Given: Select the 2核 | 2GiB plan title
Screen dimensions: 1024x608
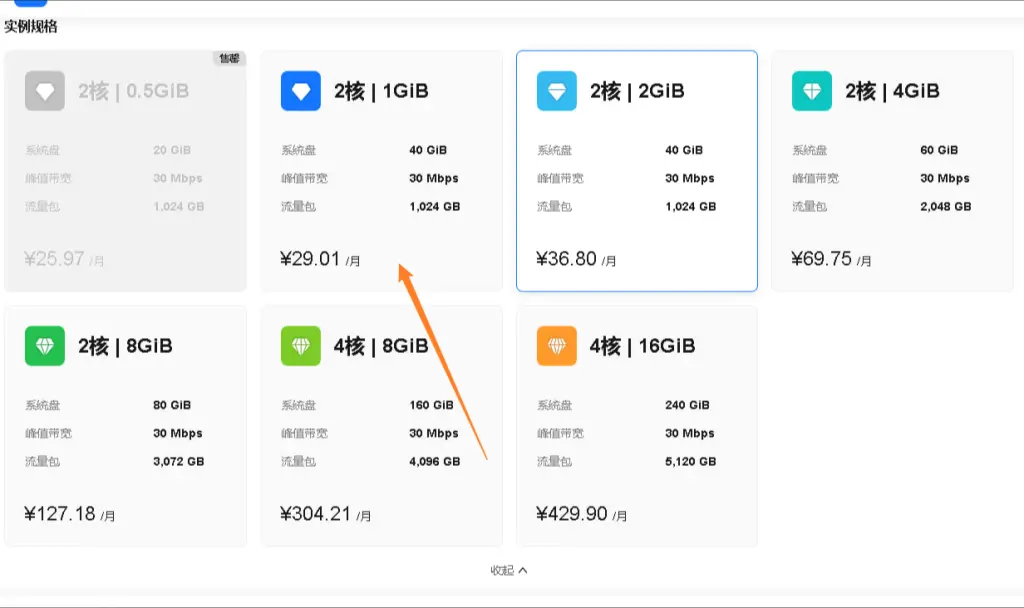Looking at the screenshot, I should (x=637, y=91).
